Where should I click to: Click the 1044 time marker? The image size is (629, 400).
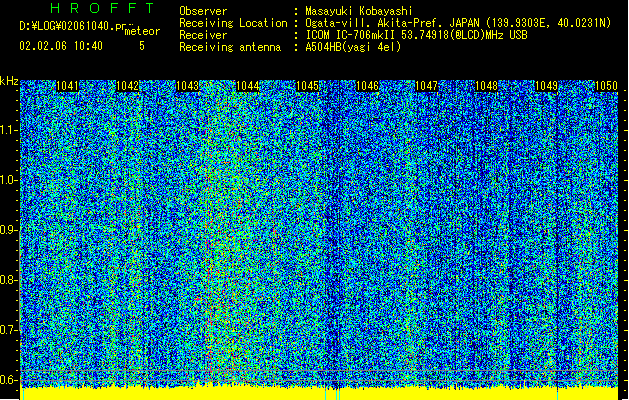(248, 86)
